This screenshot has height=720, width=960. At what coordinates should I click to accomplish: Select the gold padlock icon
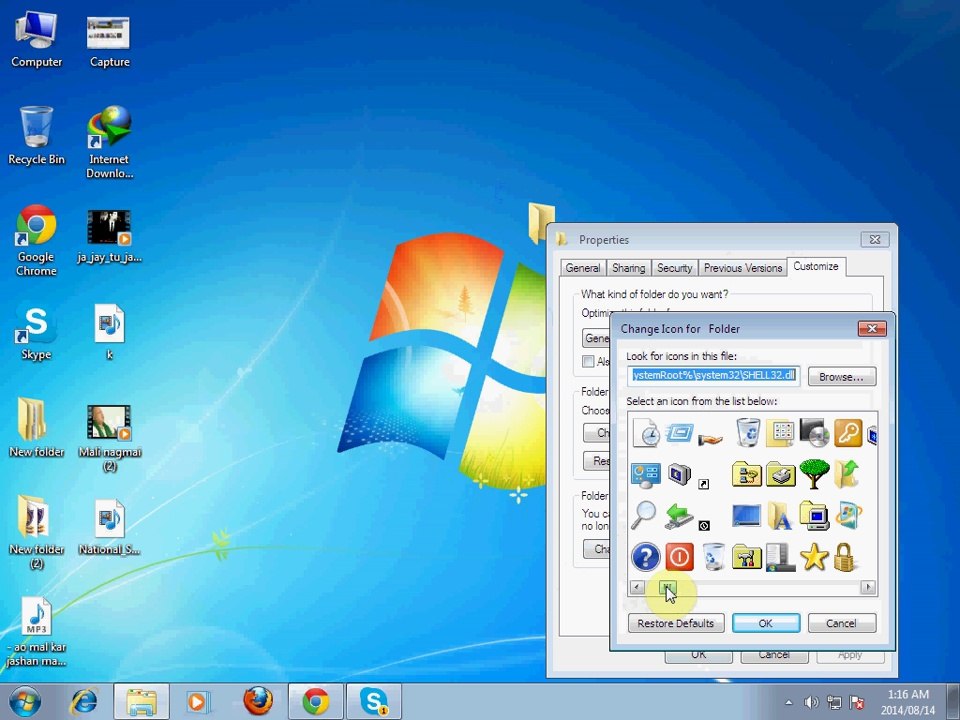click(844, 557)
